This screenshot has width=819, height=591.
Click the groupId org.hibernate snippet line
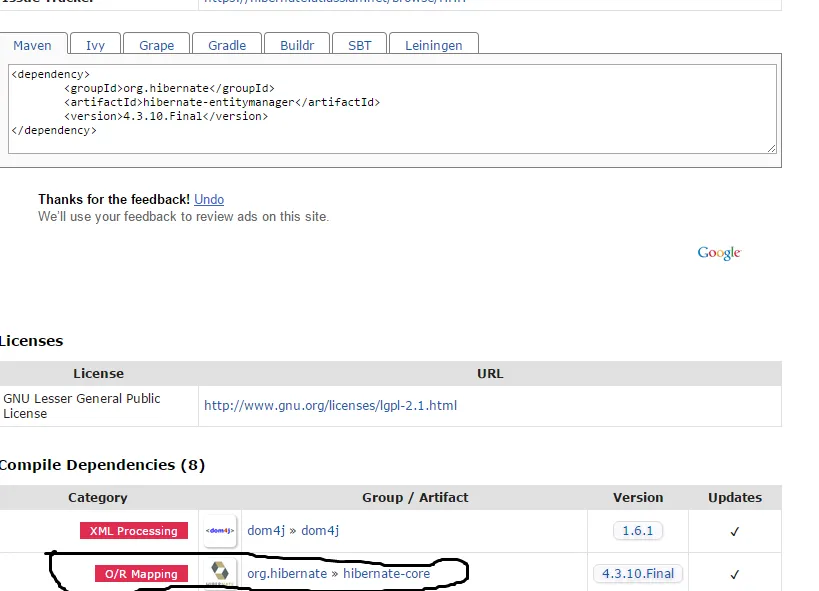[x=169, y=88]
